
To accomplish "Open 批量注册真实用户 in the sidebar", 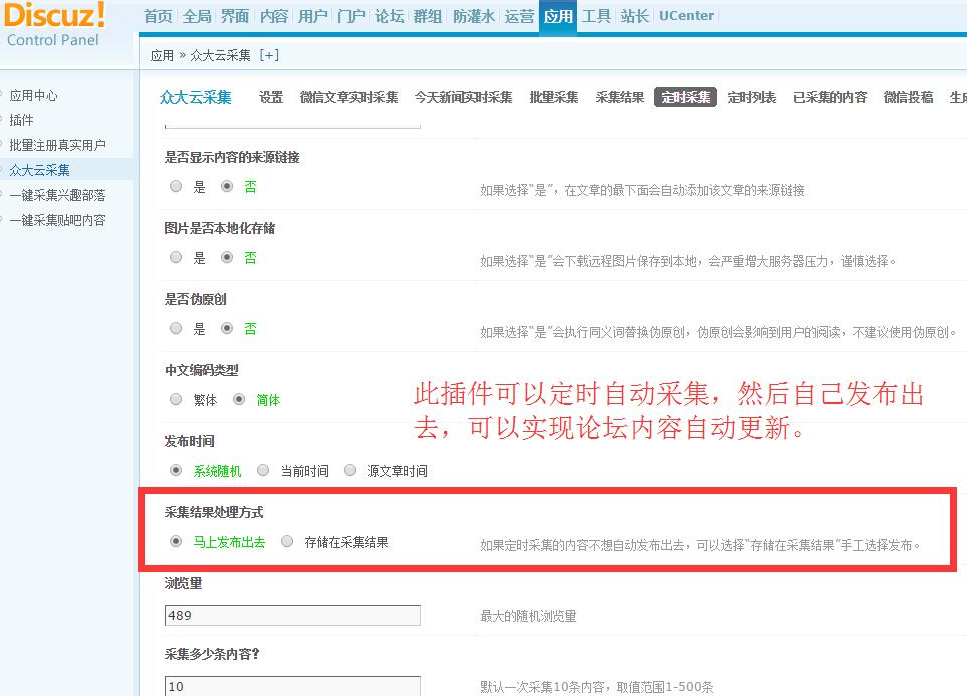I will click(x=58, y=145).
